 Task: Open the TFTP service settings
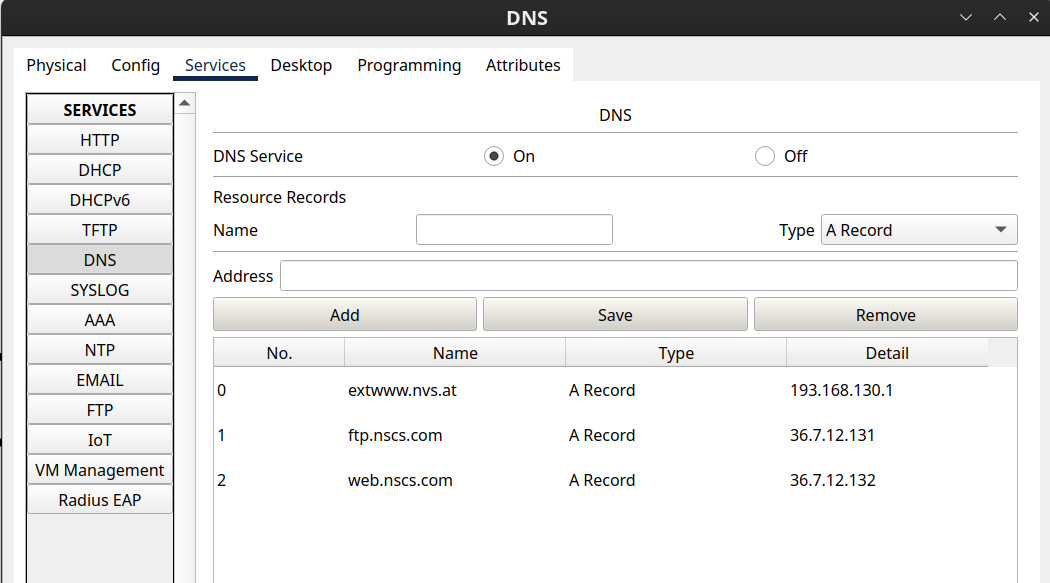[x=100, y=230]
